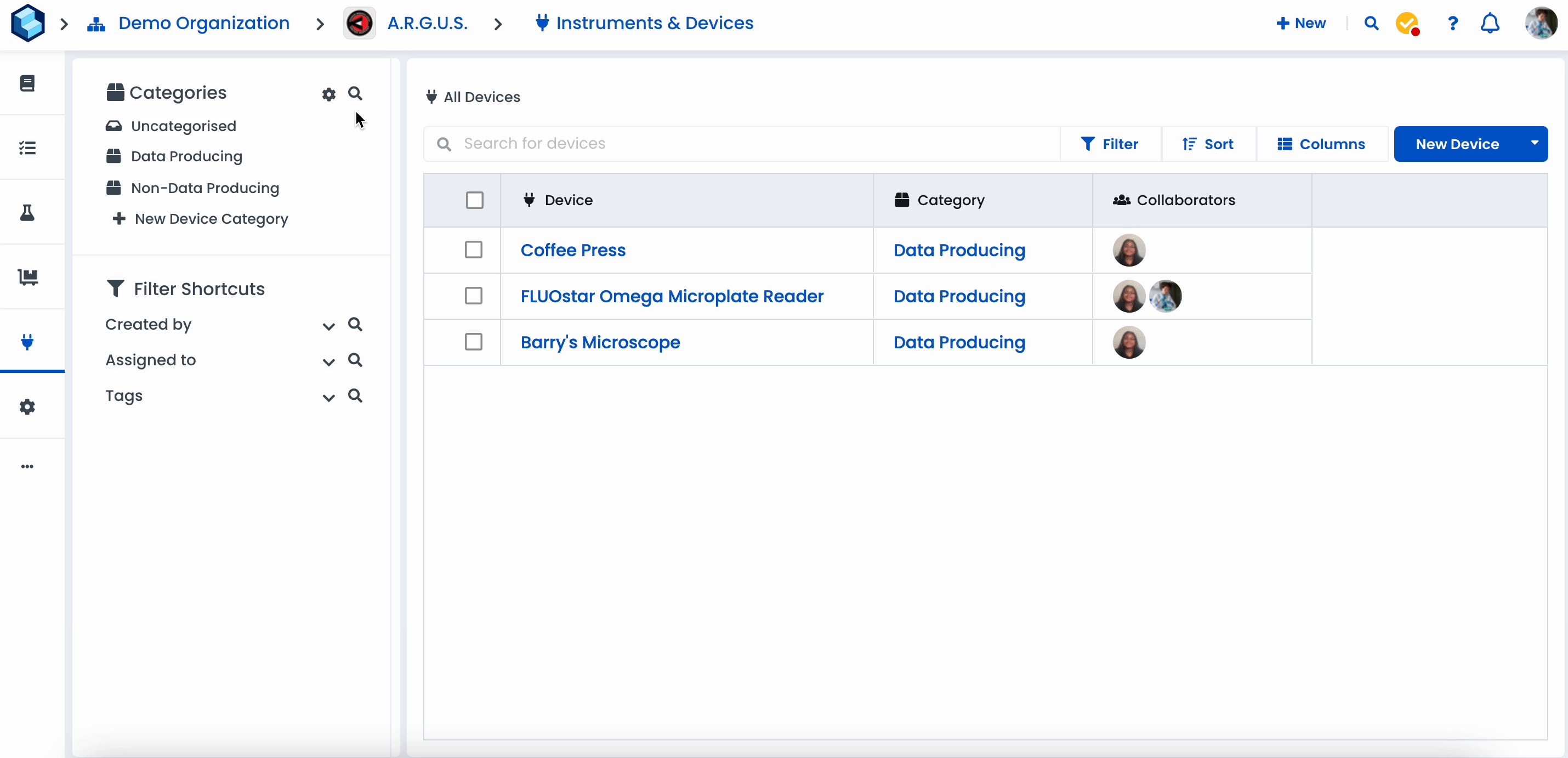
Task: Open the New Device dropdown arrow
Action: point(1534,143)
